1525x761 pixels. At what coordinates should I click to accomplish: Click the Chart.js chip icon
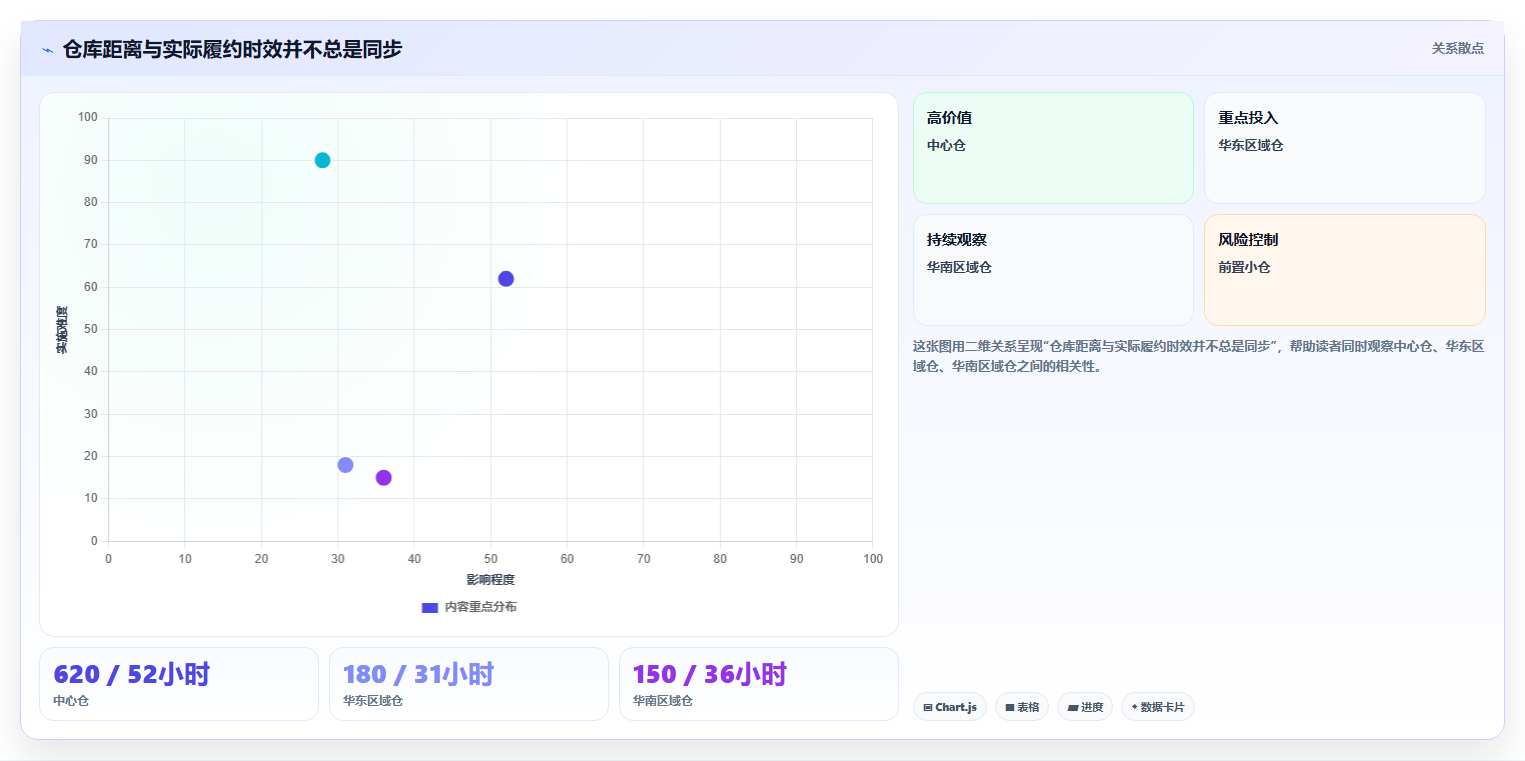pos(928,708)
